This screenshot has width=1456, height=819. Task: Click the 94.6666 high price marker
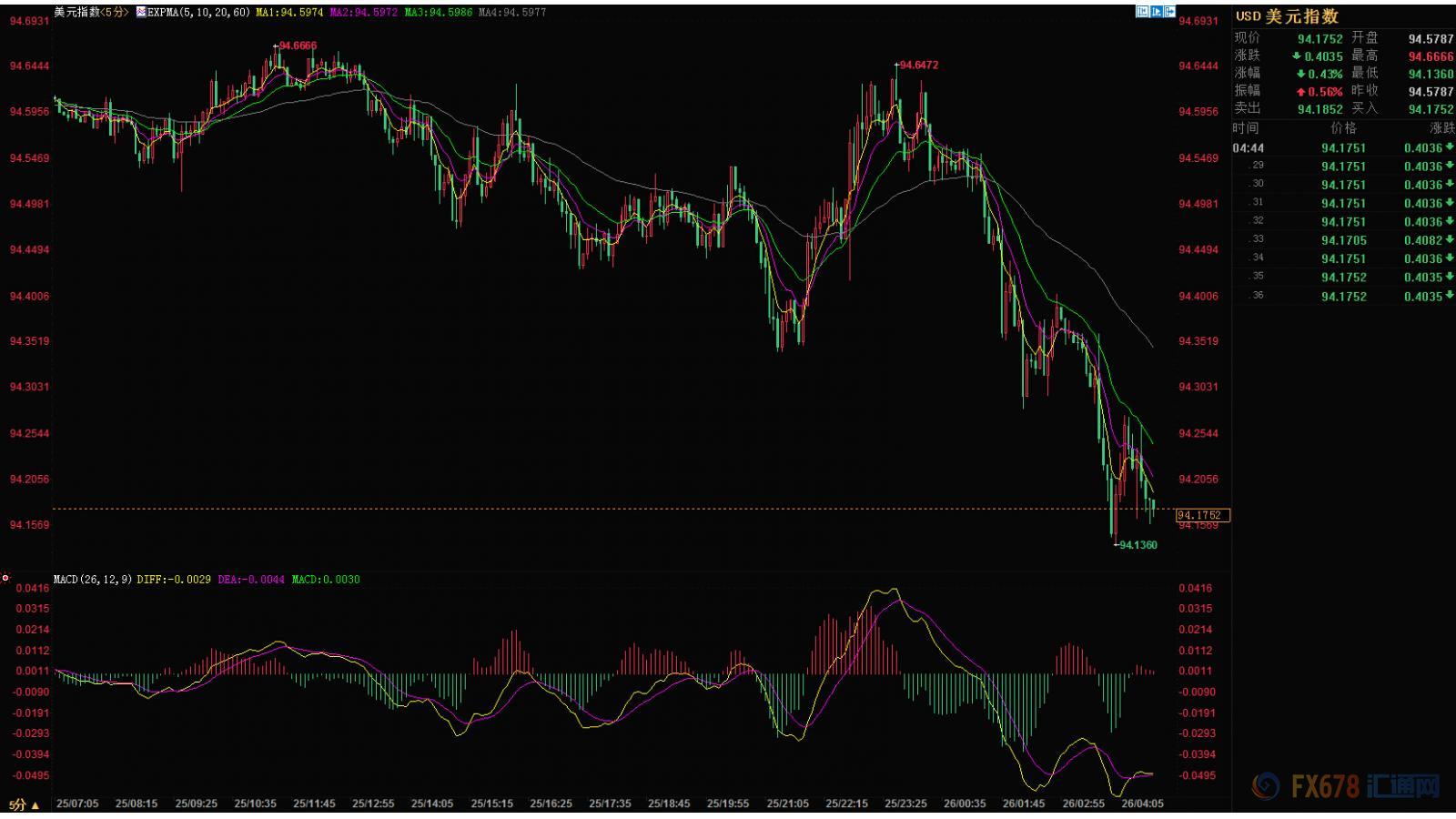tap(298, 45)
